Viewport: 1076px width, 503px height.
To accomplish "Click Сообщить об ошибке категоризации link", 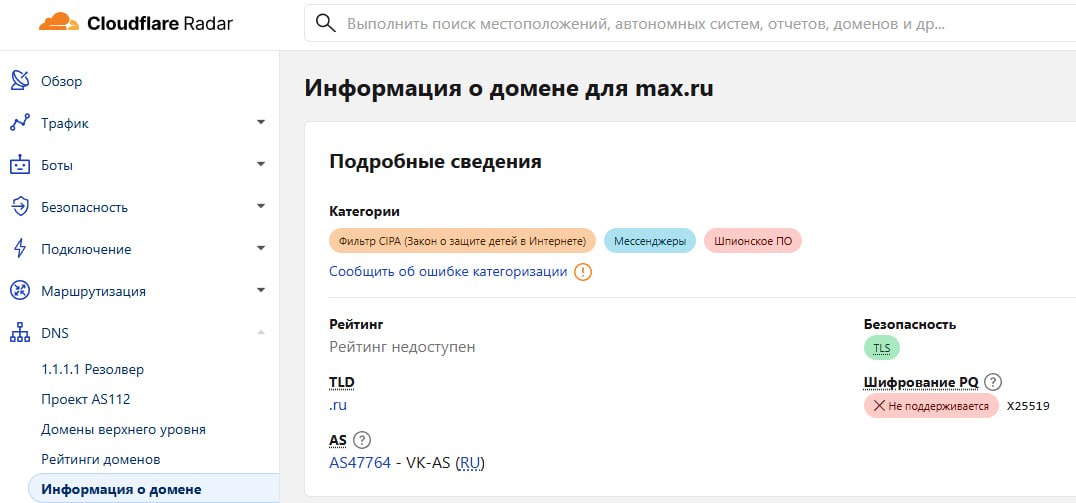I will coord(448,272).
